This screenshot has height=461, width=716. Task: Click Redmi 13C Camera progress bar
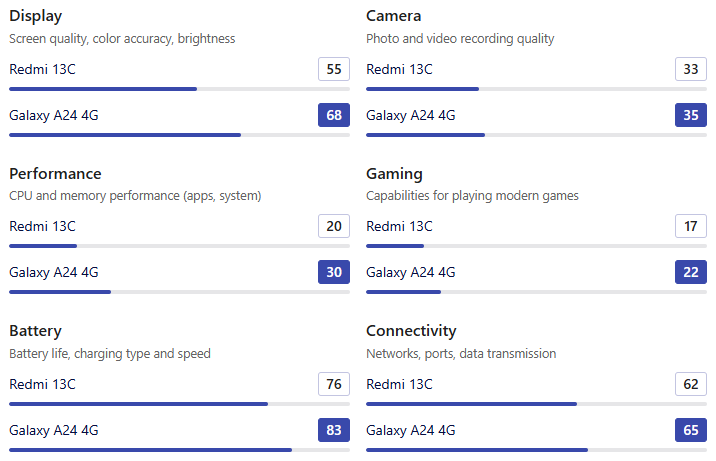tap(537, 89)
